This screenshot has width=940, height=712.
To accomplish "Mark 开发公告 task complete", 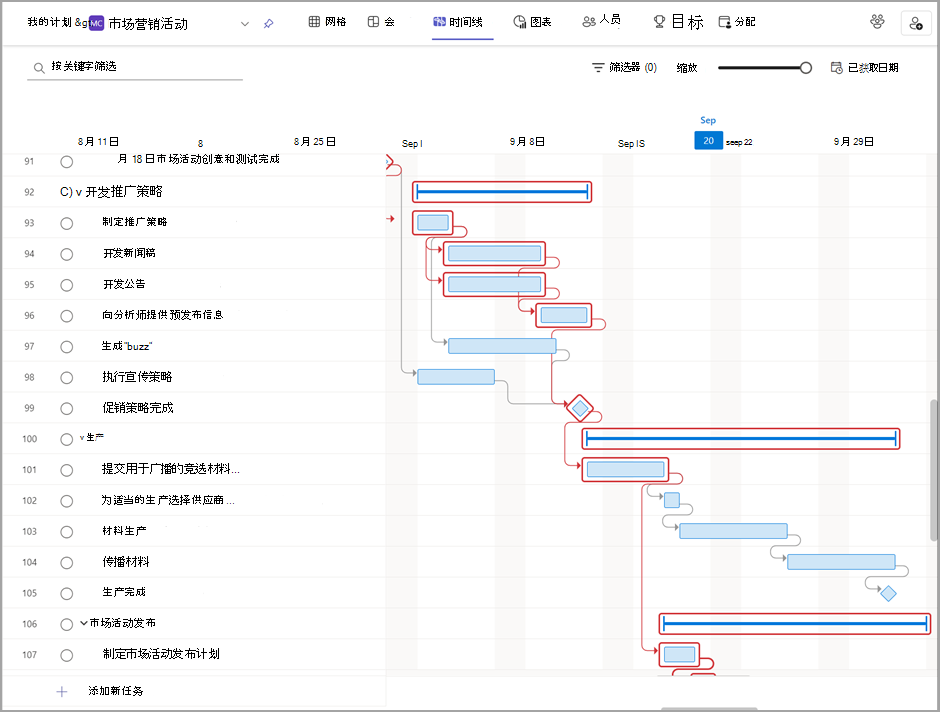I will point(67,285).
